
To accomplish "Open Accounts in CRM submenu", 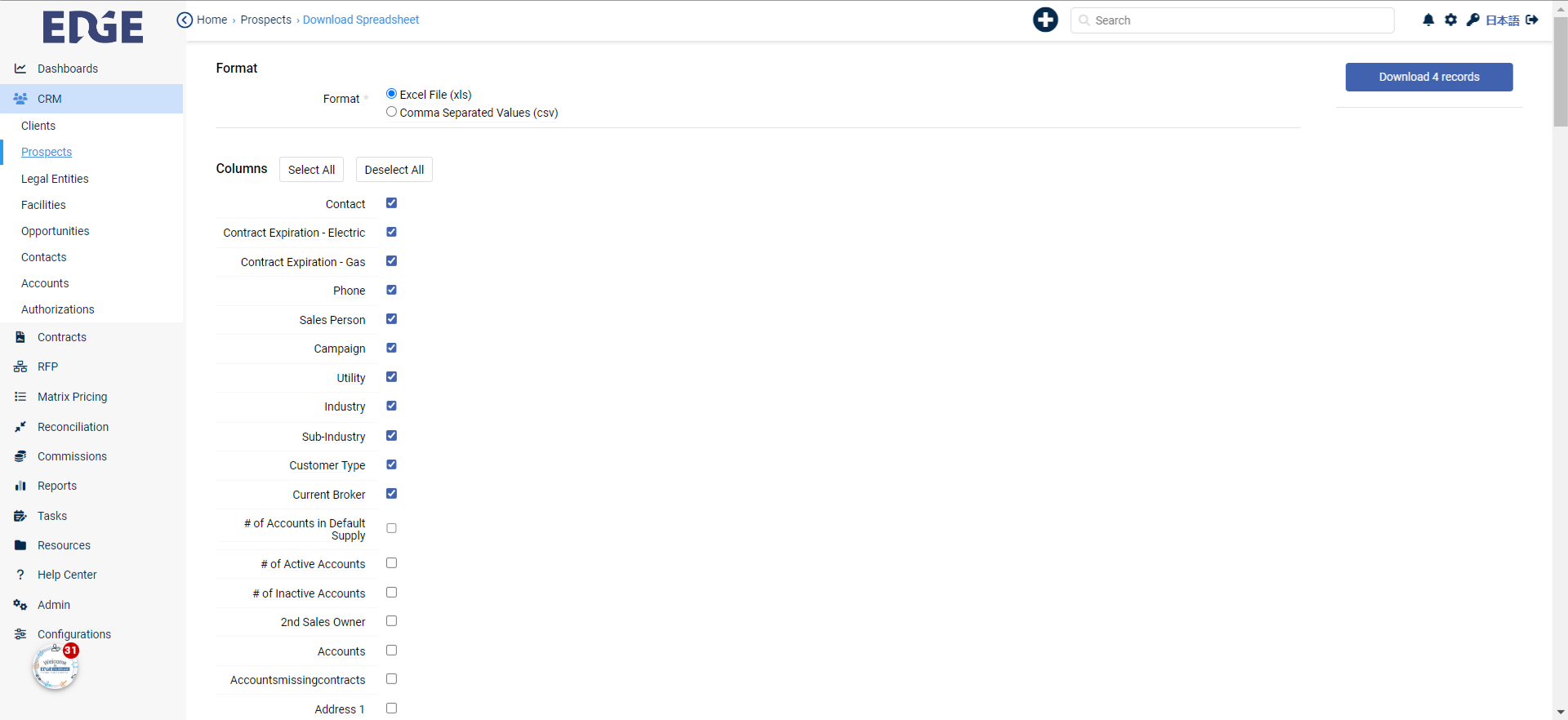I will point(45,283).
